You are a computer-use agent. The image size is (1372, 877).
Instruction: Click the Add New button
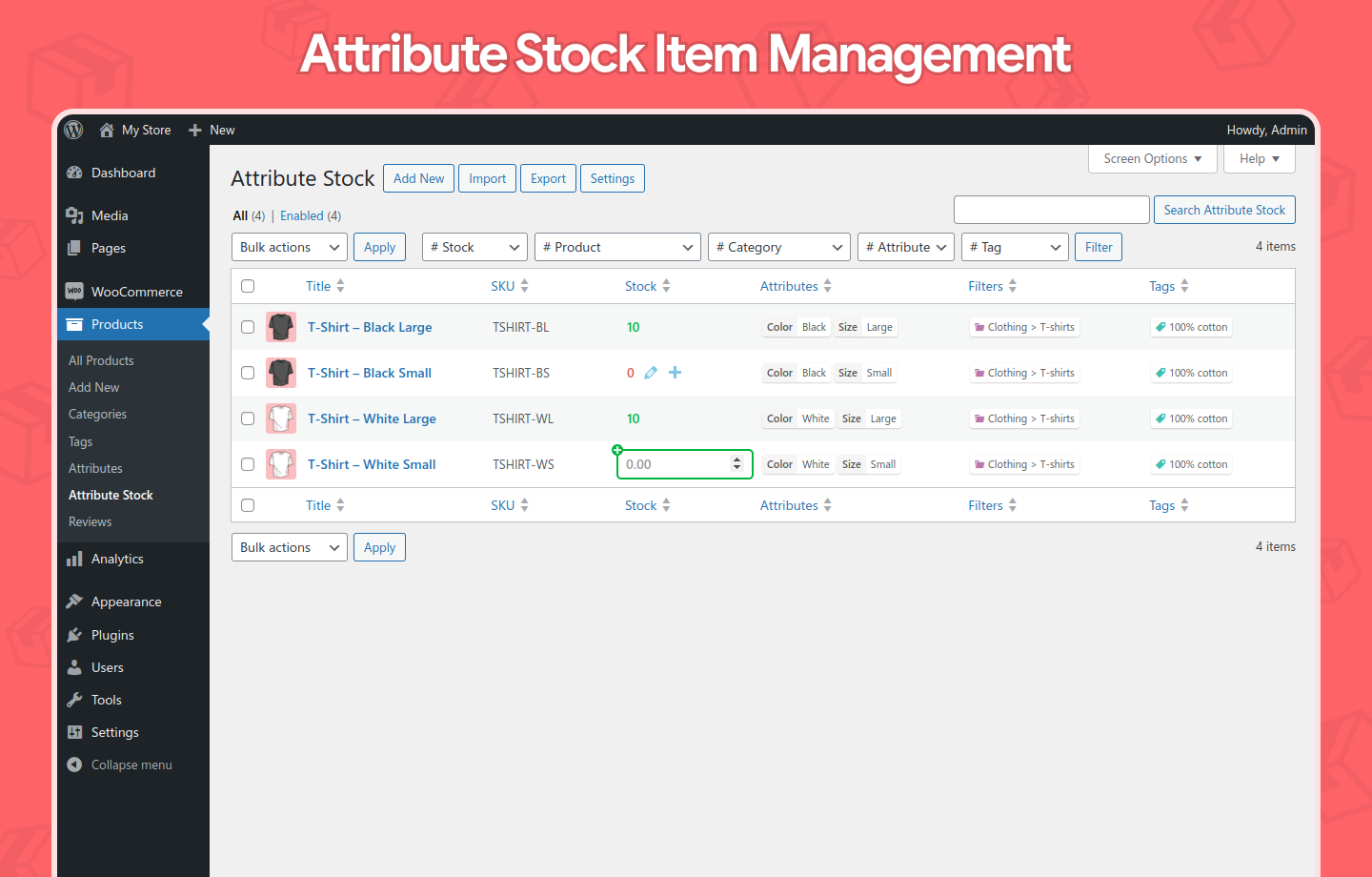418,177
